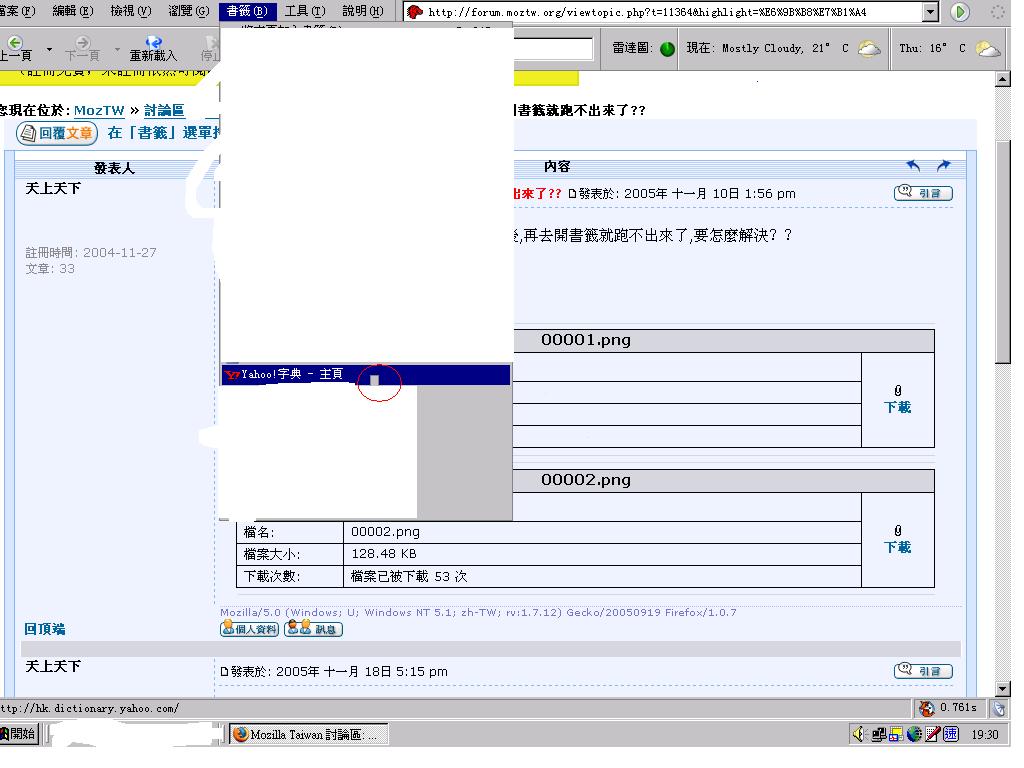Click 引言 quote button on the 18日 post

[x=923, y=671]
